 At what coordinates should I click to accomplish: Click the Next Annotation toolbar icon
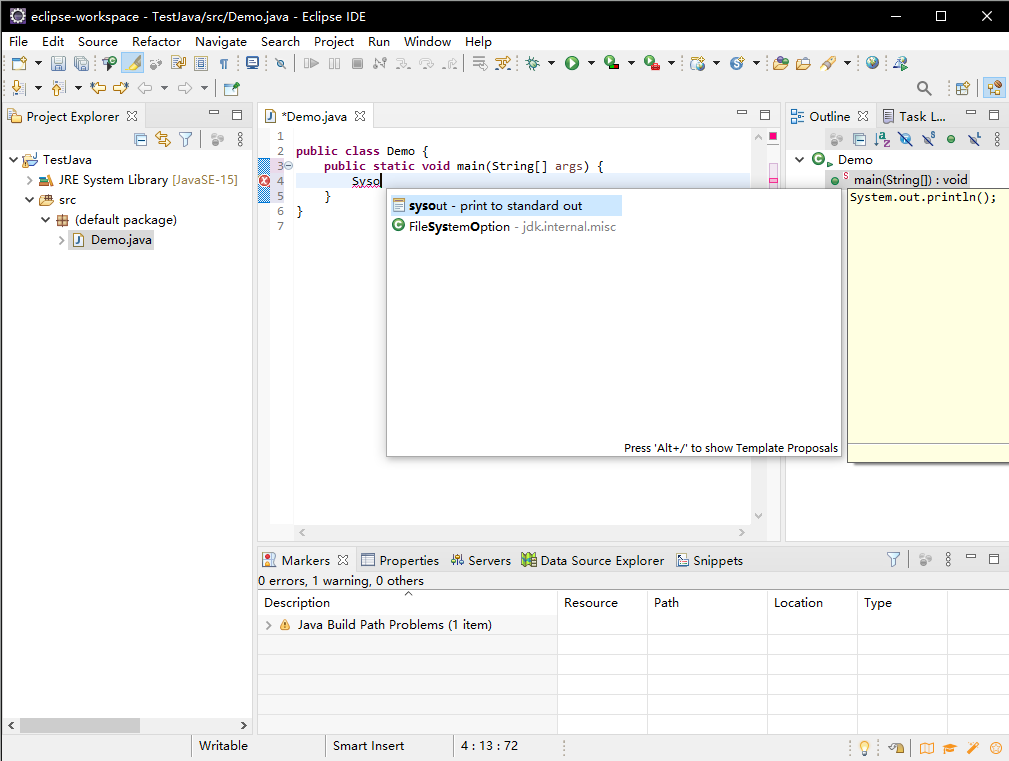[19, 88]
